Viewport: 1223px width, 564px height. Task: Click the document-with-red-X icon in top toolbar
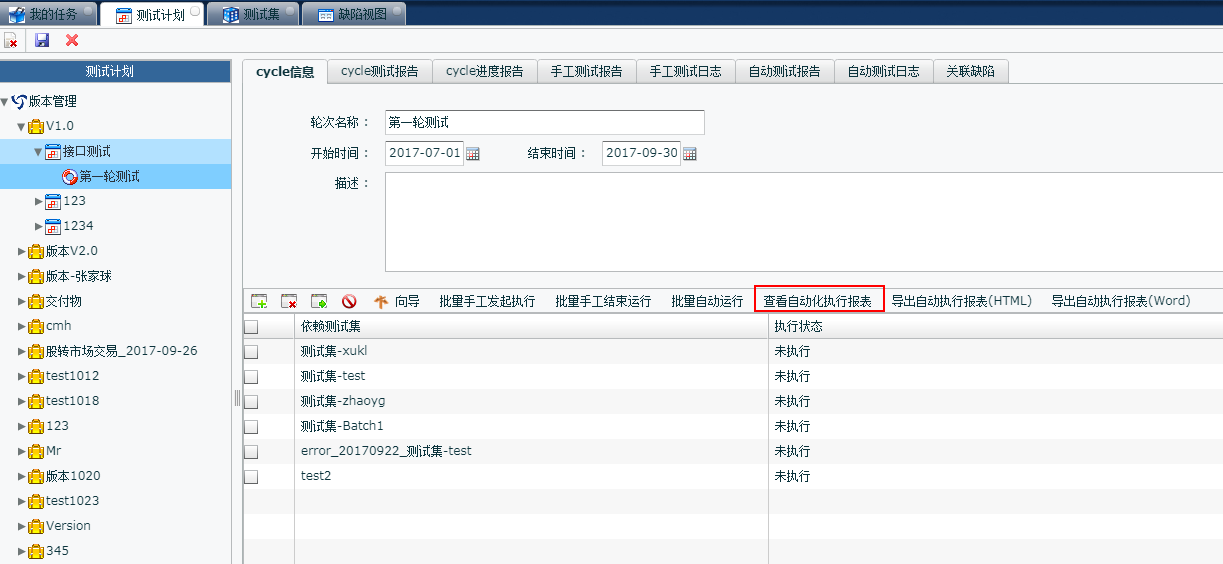click(x=11, y=40)
